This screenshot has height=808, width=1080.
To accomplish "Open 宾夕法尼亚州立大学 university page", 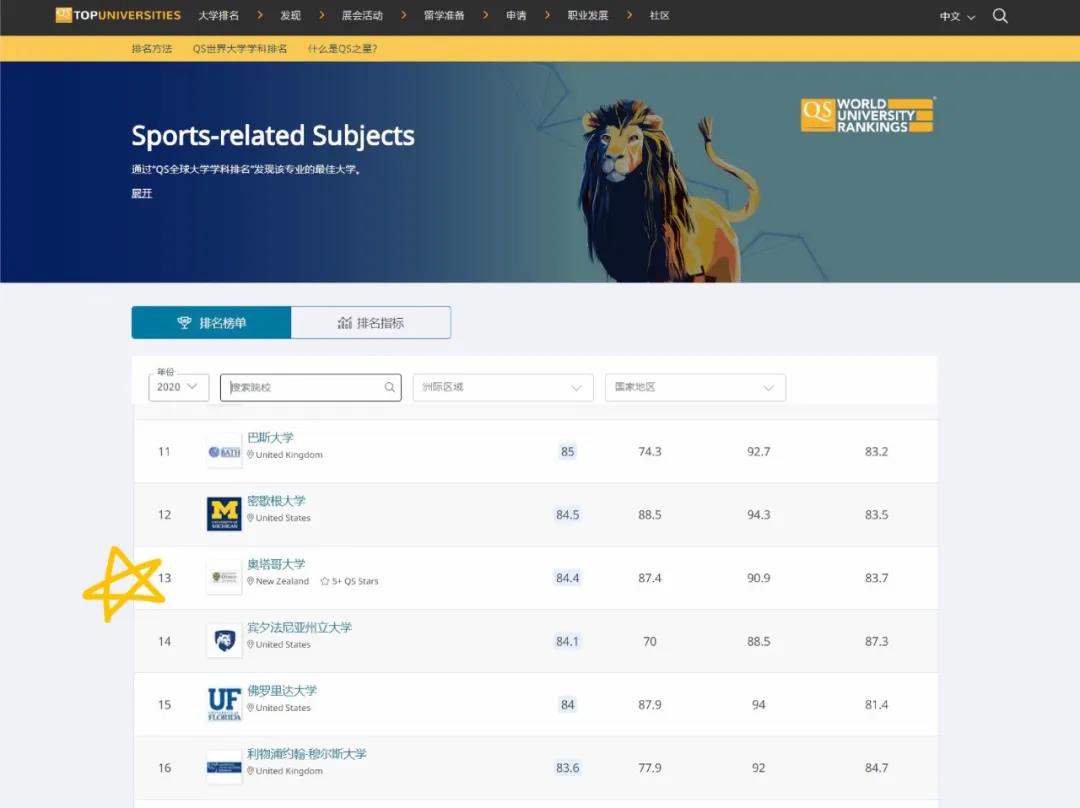I will pos(299,628).
